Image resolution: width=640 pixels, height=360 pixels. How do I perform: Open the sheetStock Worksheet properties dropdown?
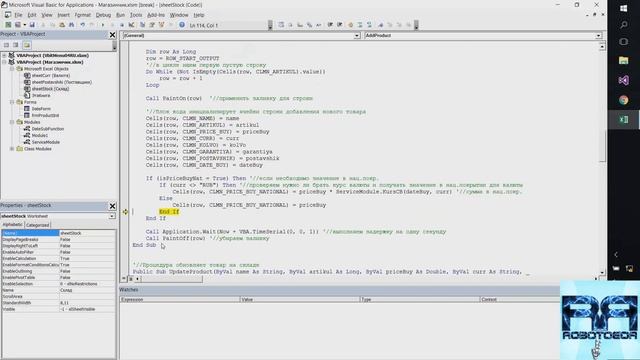(x=112, y=216)
